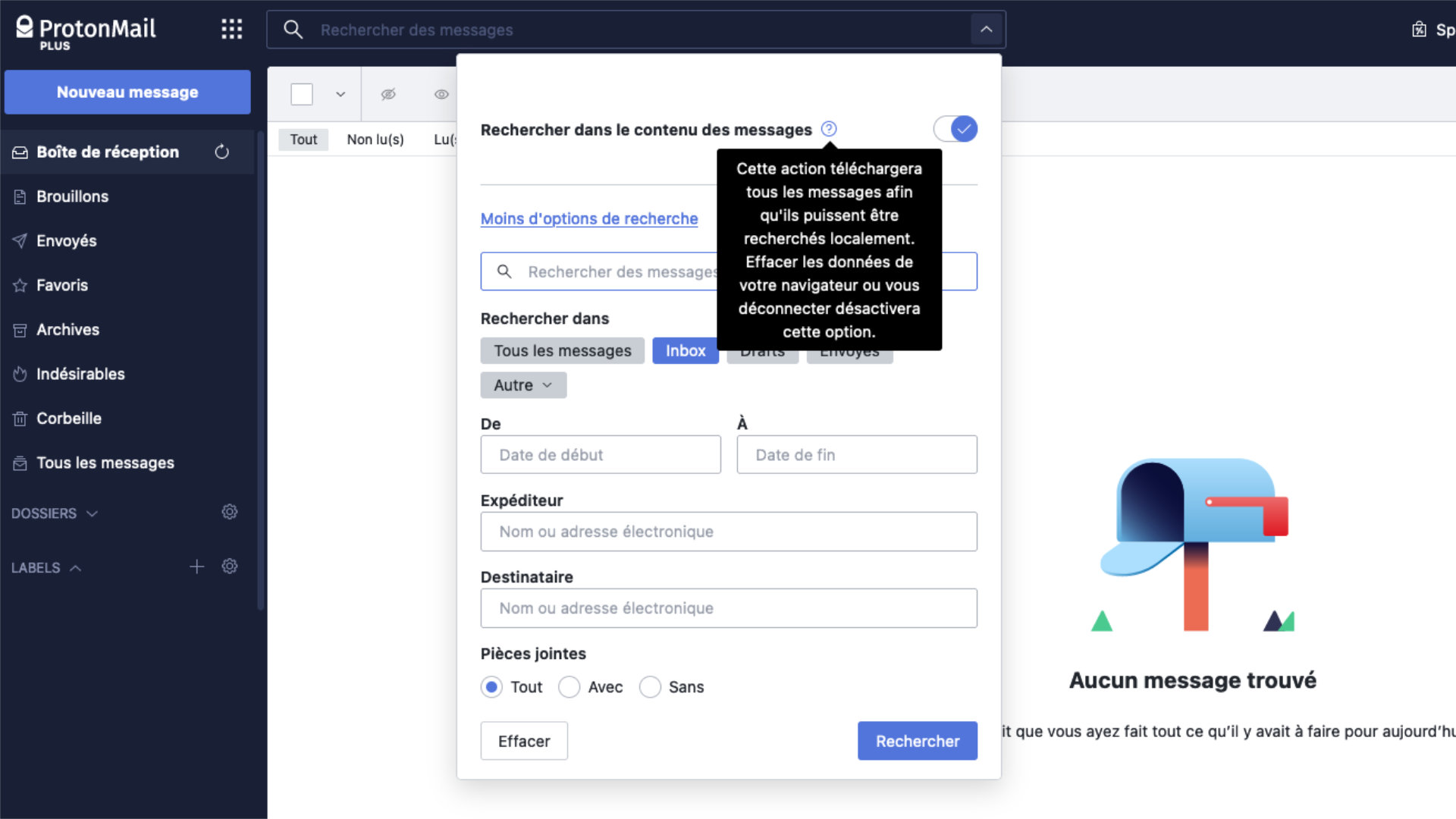Select Inbox search scope
The width and height of the screenshot is (1456, 819).
click(686, 351)
